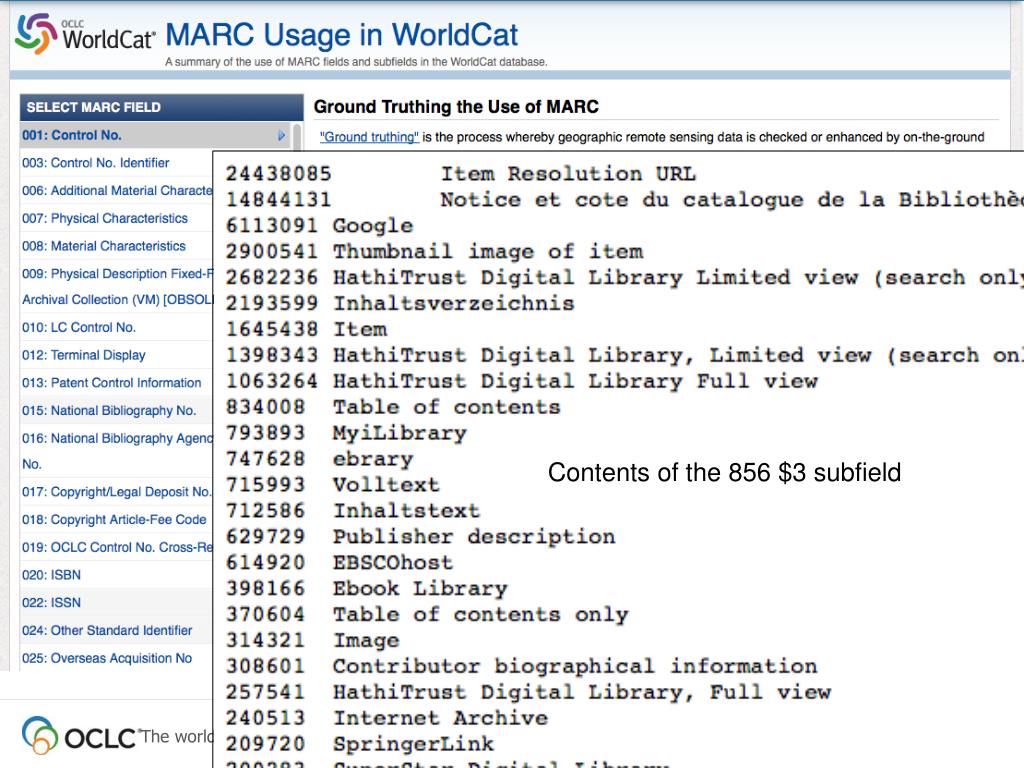Select 003: Control No. Identifier field

95,163
